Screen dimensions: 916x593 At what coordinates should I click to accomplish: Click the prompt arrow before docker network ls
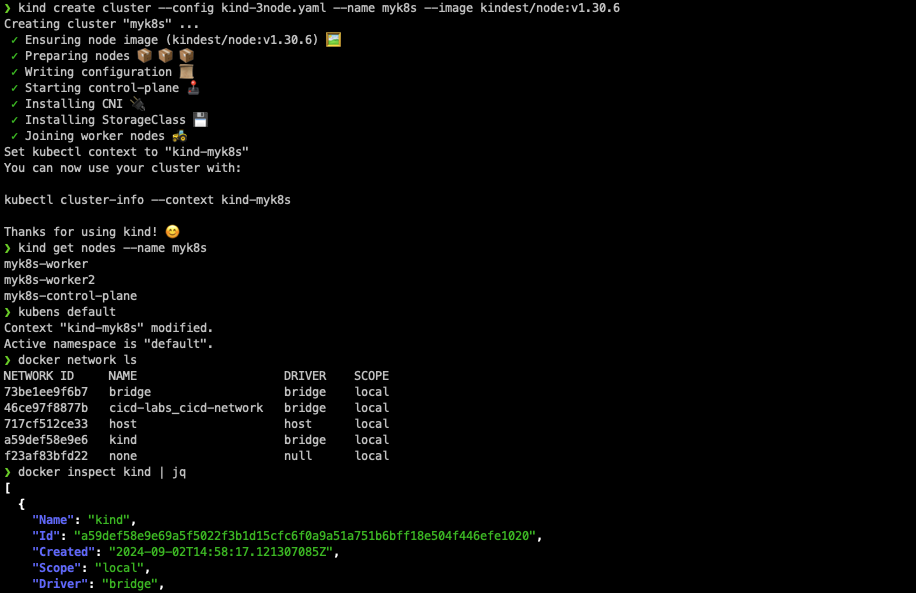tap(8, 360)
